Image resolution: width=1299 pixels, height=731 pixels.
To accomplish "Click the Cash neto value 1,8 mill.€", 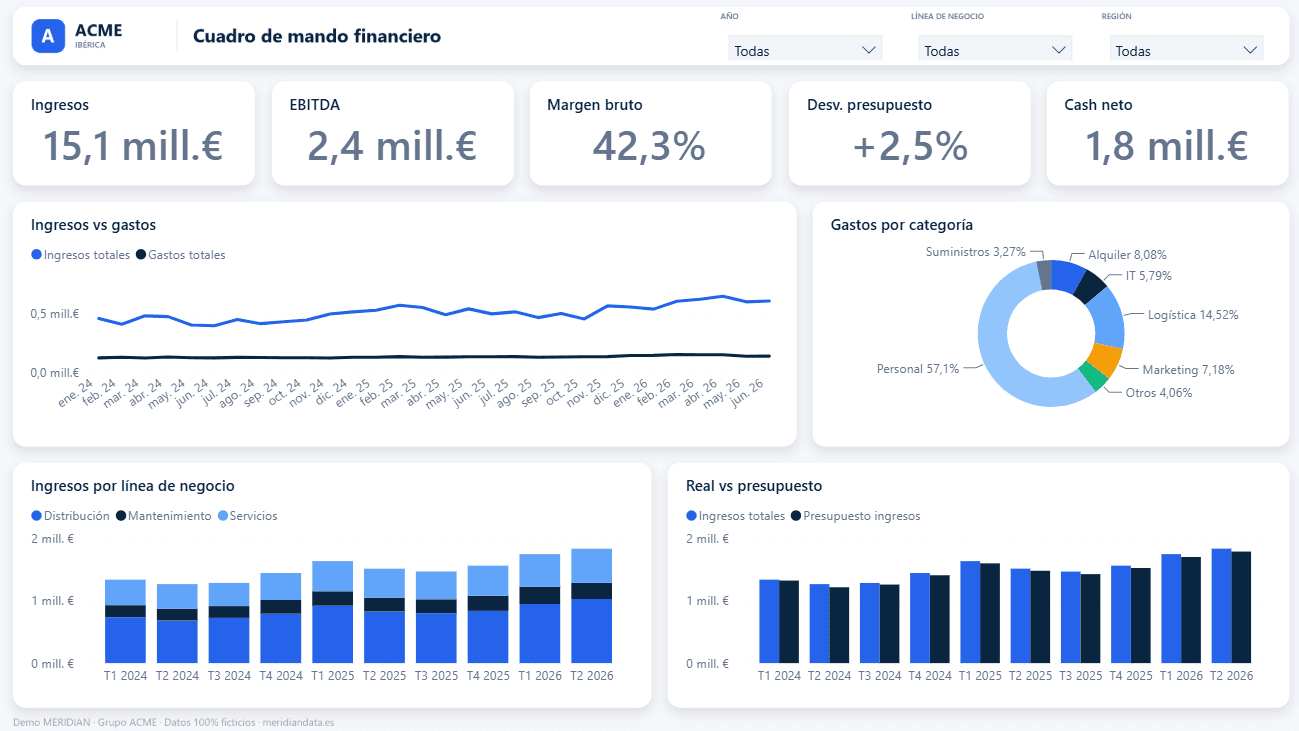I will click(x=1167, y=147).
